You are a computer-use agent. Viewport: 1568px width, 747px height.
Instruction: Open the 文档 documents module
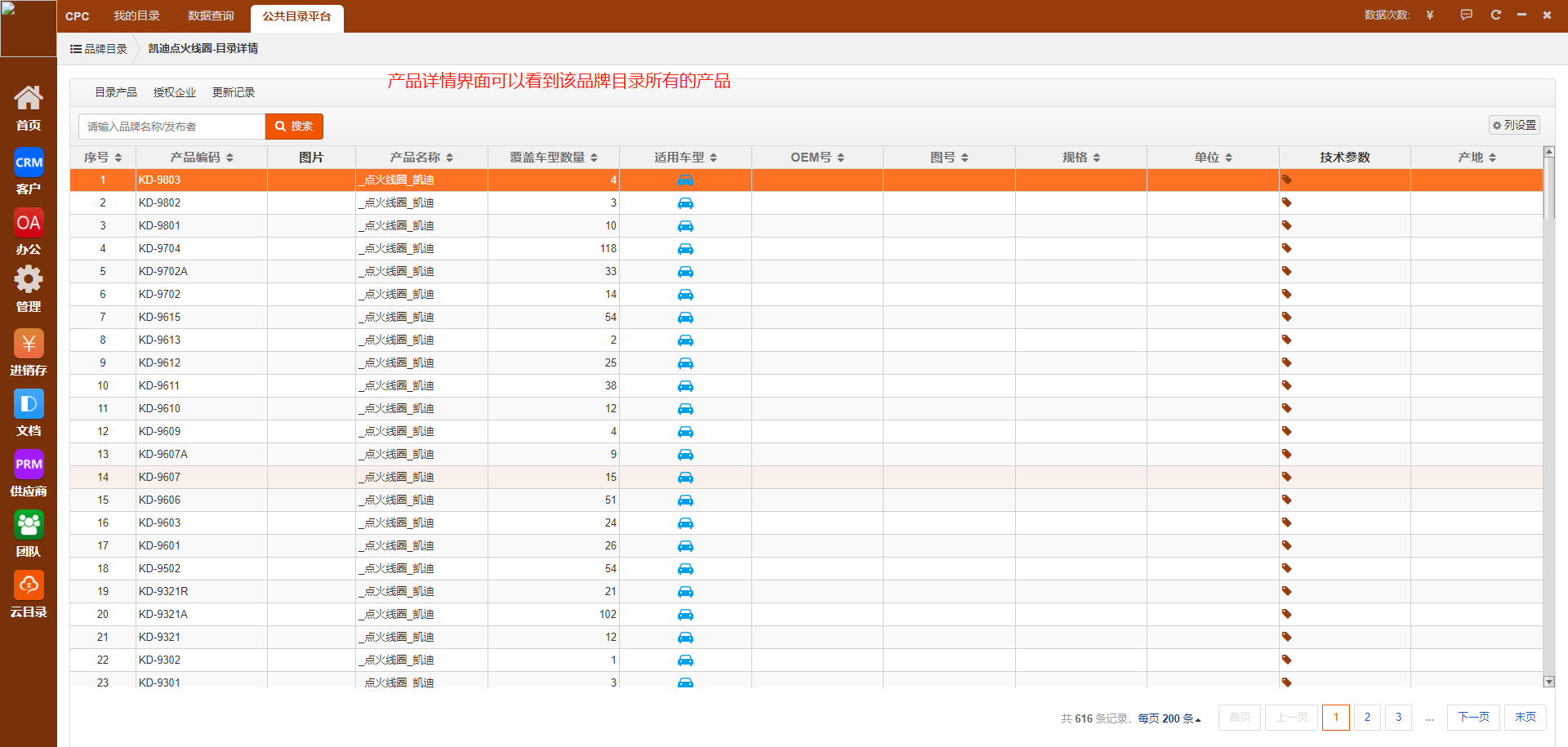pyautogui.click(x=29, y=412)
